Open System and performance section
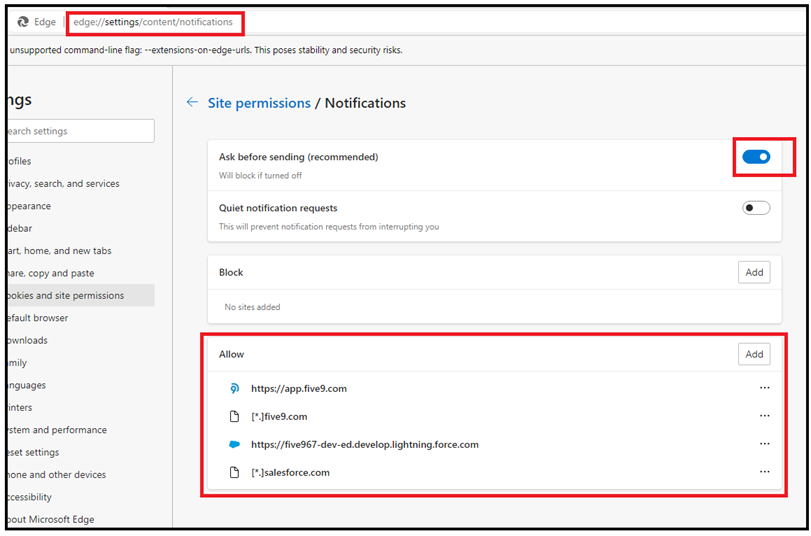811x536 pixels. click(81, 430)
